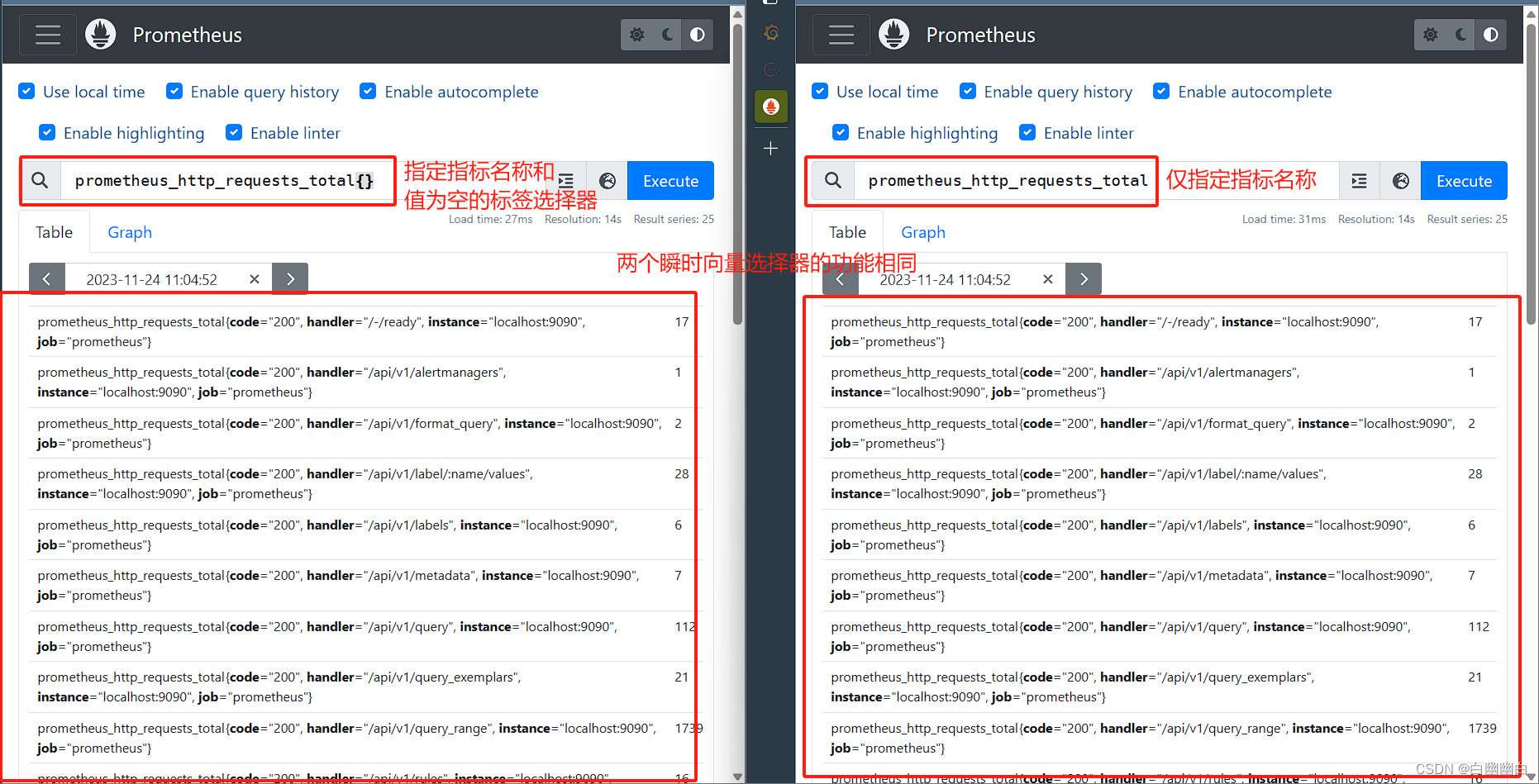Click the /api/v1/alertmanagers row in the right window

click(1159, 382)
